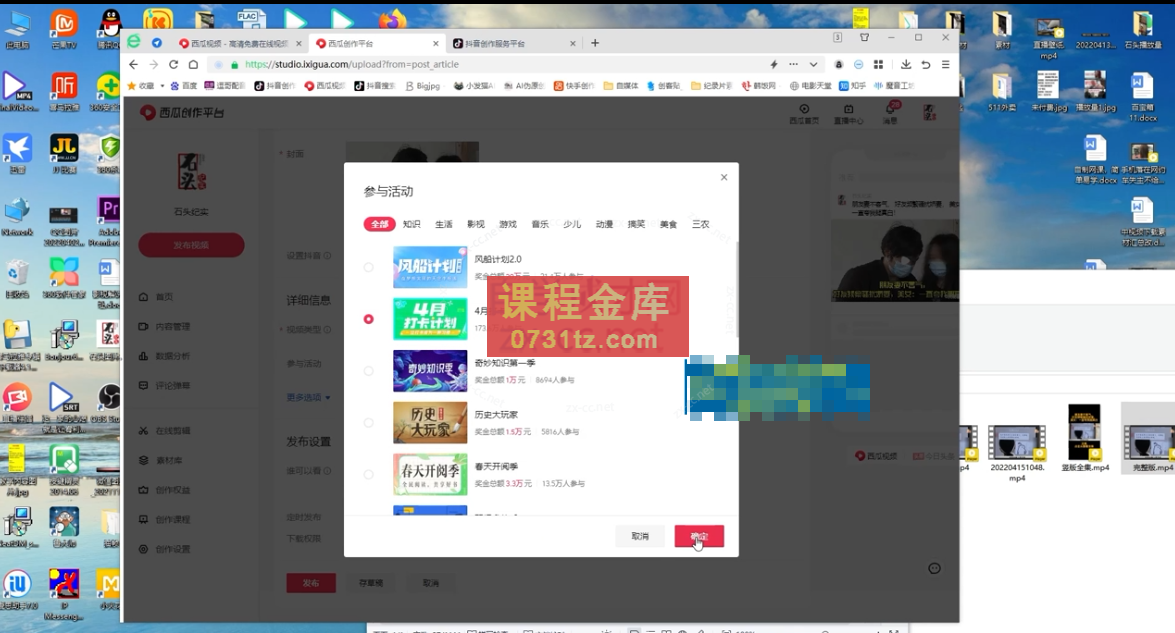Switch to the 美食 activity category

pyautogui.click(x=668, y=224)
